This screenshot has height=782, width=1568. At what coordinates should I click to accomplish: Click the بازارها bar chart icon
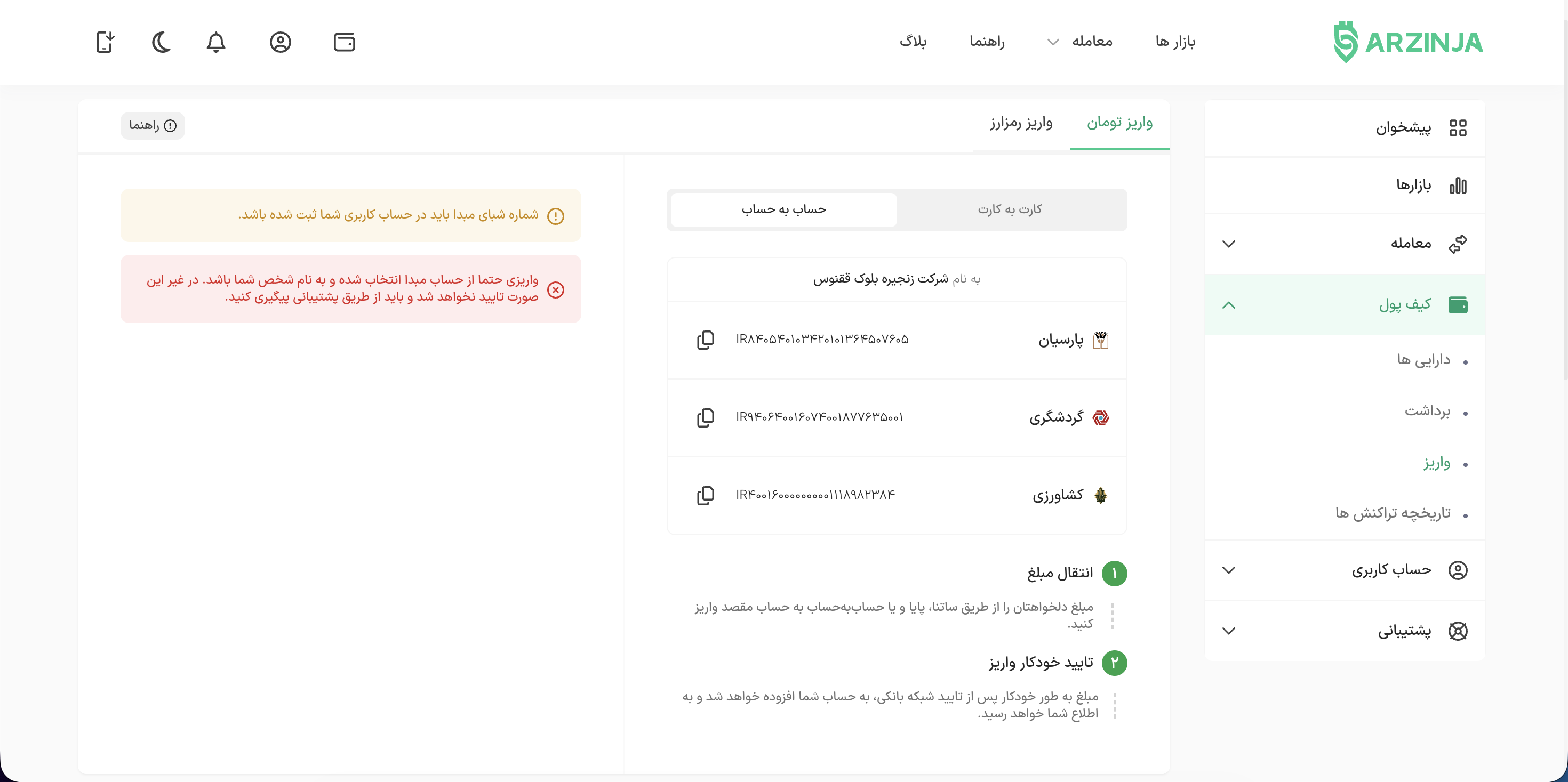click(1458, 185)
